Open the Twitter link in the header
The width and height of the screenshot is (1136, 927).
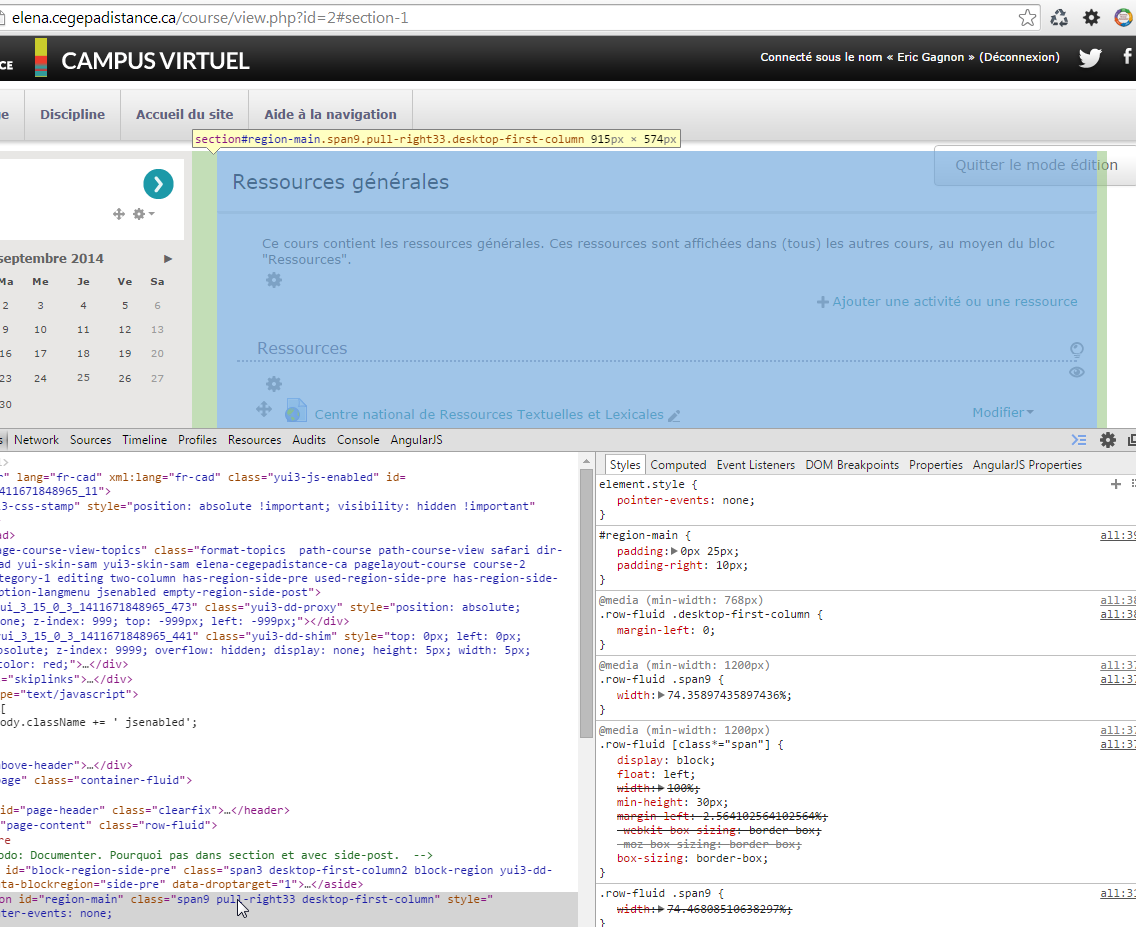pos(1090,58)
